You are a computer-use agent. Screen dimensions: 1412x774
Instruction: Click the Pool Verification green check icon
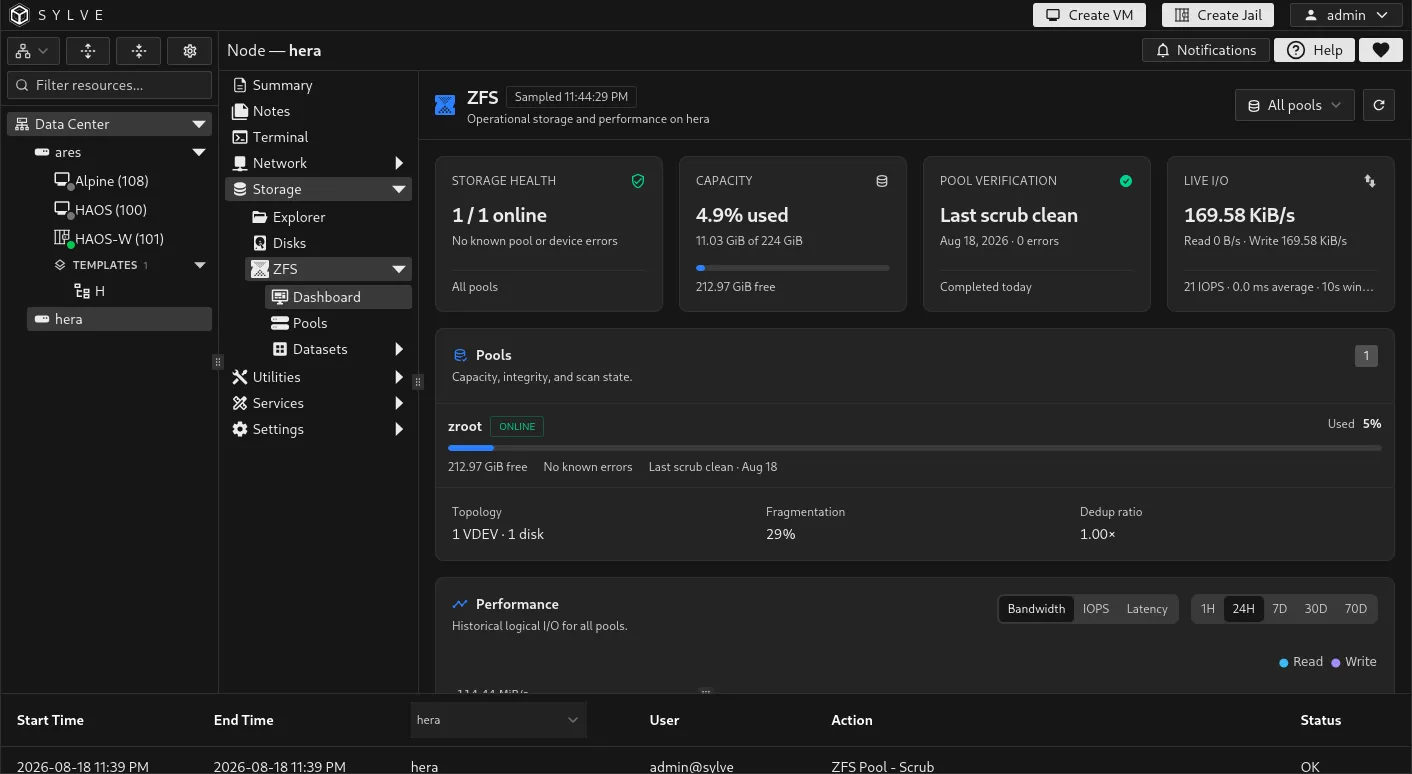pos(1126,181)
